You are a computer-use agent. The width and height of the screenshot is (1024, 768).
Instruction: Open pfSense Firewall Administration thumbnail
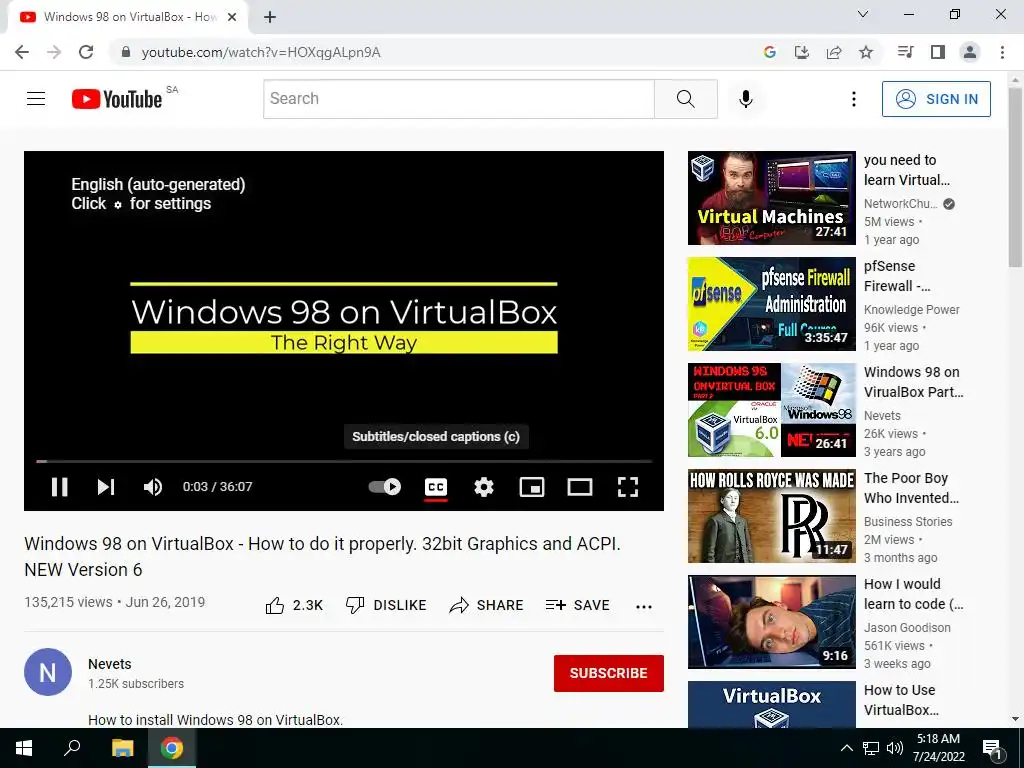tap(771, 304)
